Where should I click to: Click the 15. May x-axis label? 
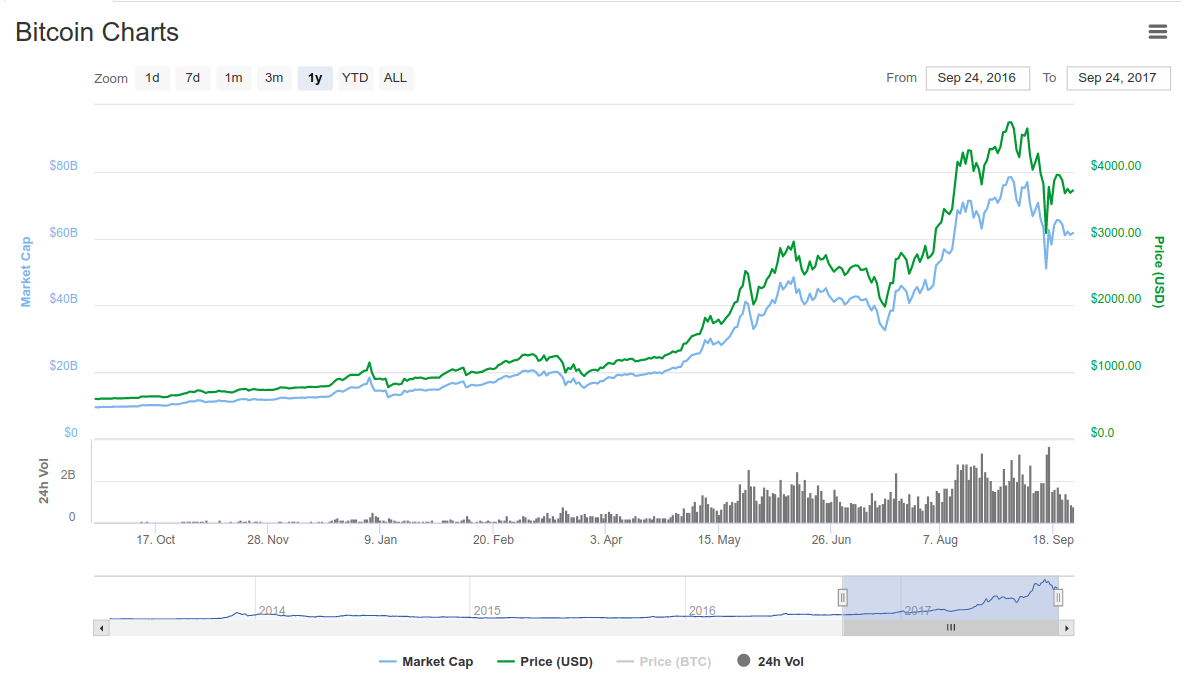coord(719,539)
